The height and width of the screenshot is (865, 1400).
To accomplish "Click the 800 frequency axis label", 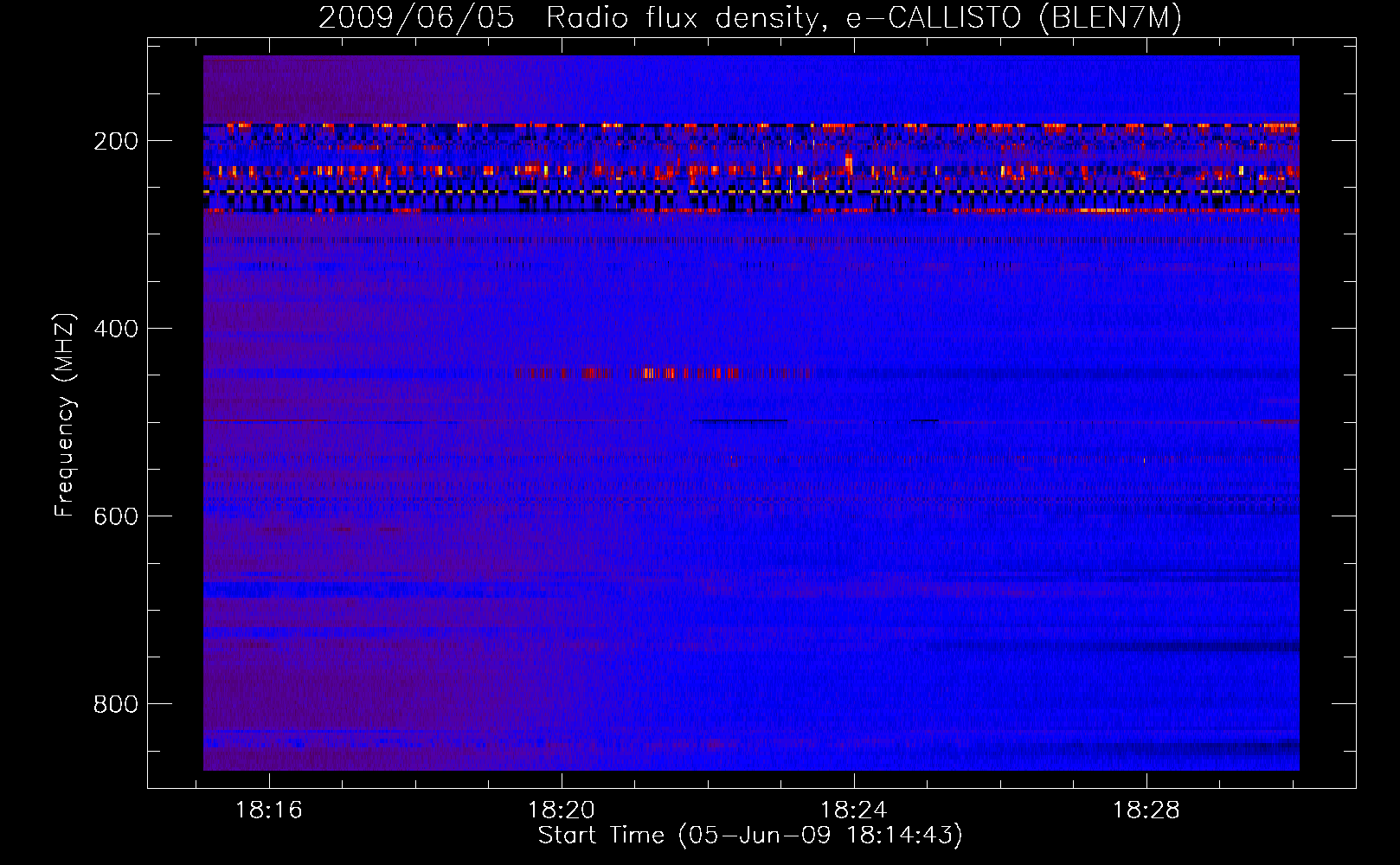I will pyautogui.click(x=116, y=704).
